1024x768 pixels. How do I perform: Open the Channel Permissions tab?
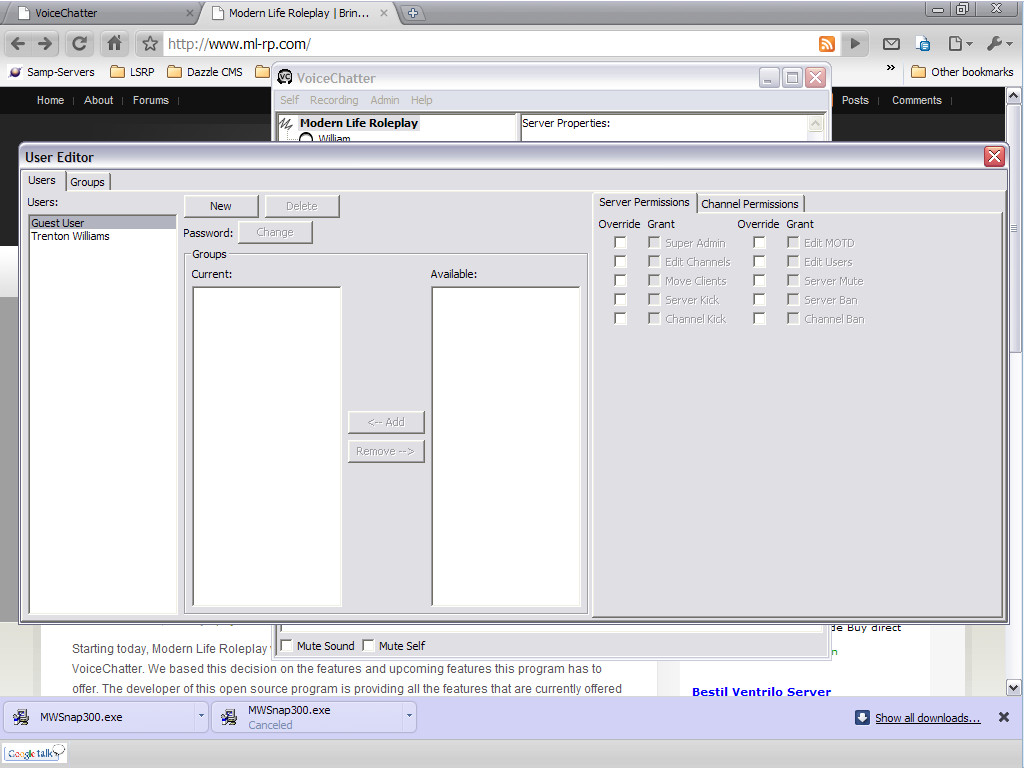tap(750, 204)
